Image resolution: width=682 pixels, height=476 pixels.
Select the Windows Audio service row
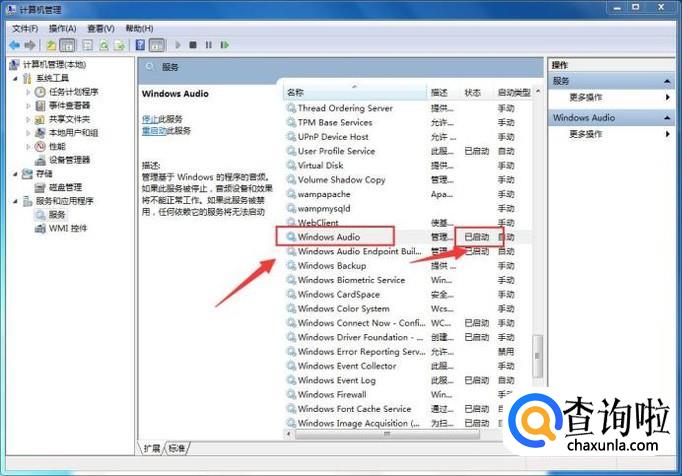pyautogui.click(x=406, y=237)
